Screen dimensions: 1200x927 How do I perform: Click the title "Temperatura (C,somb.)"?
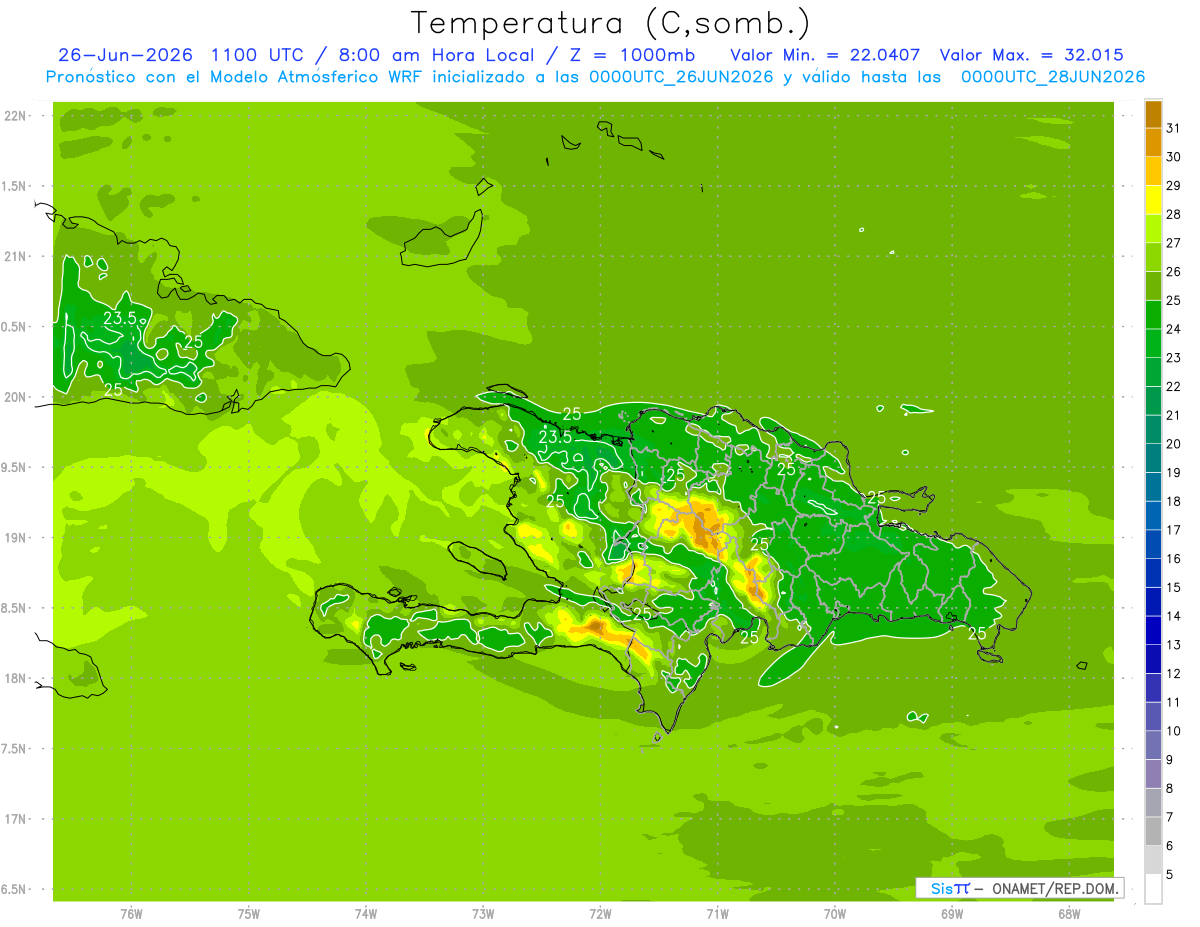click(x=610, y=23)
